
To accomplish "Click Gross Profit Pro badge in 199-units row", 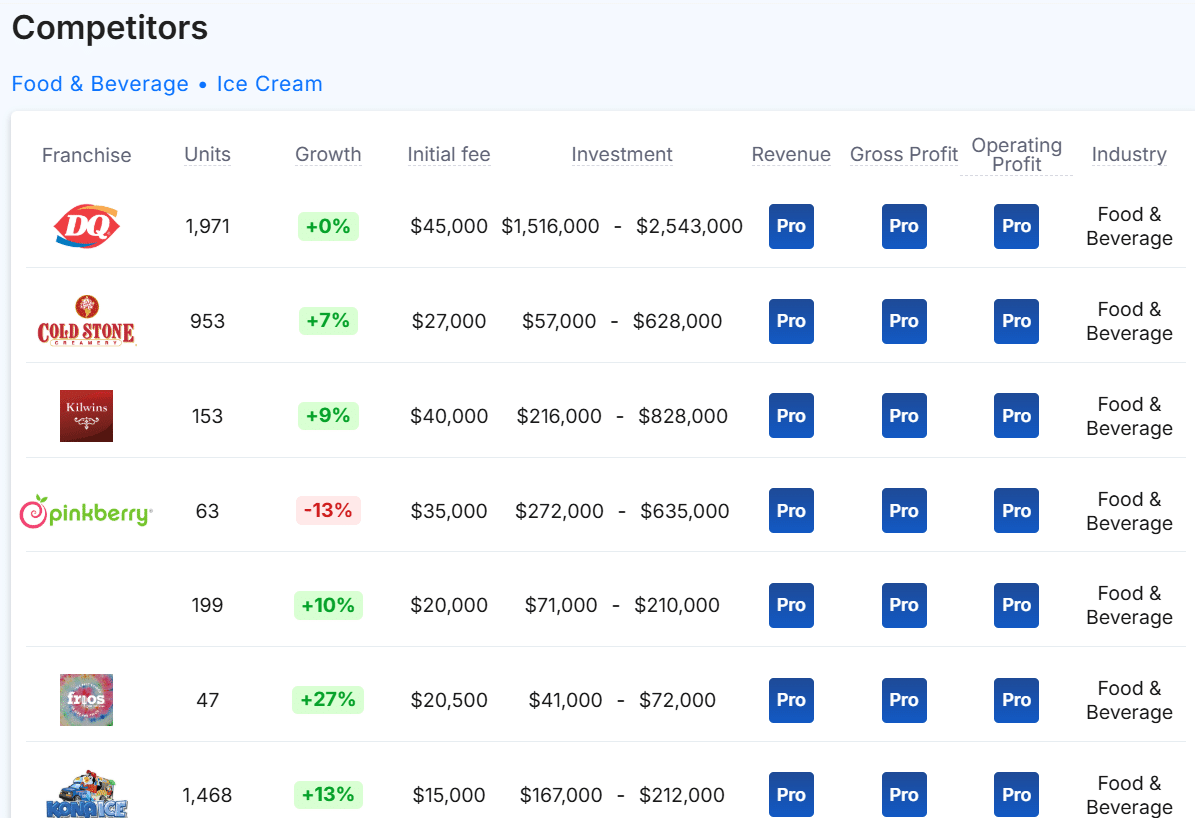I will tap(904, 605).
